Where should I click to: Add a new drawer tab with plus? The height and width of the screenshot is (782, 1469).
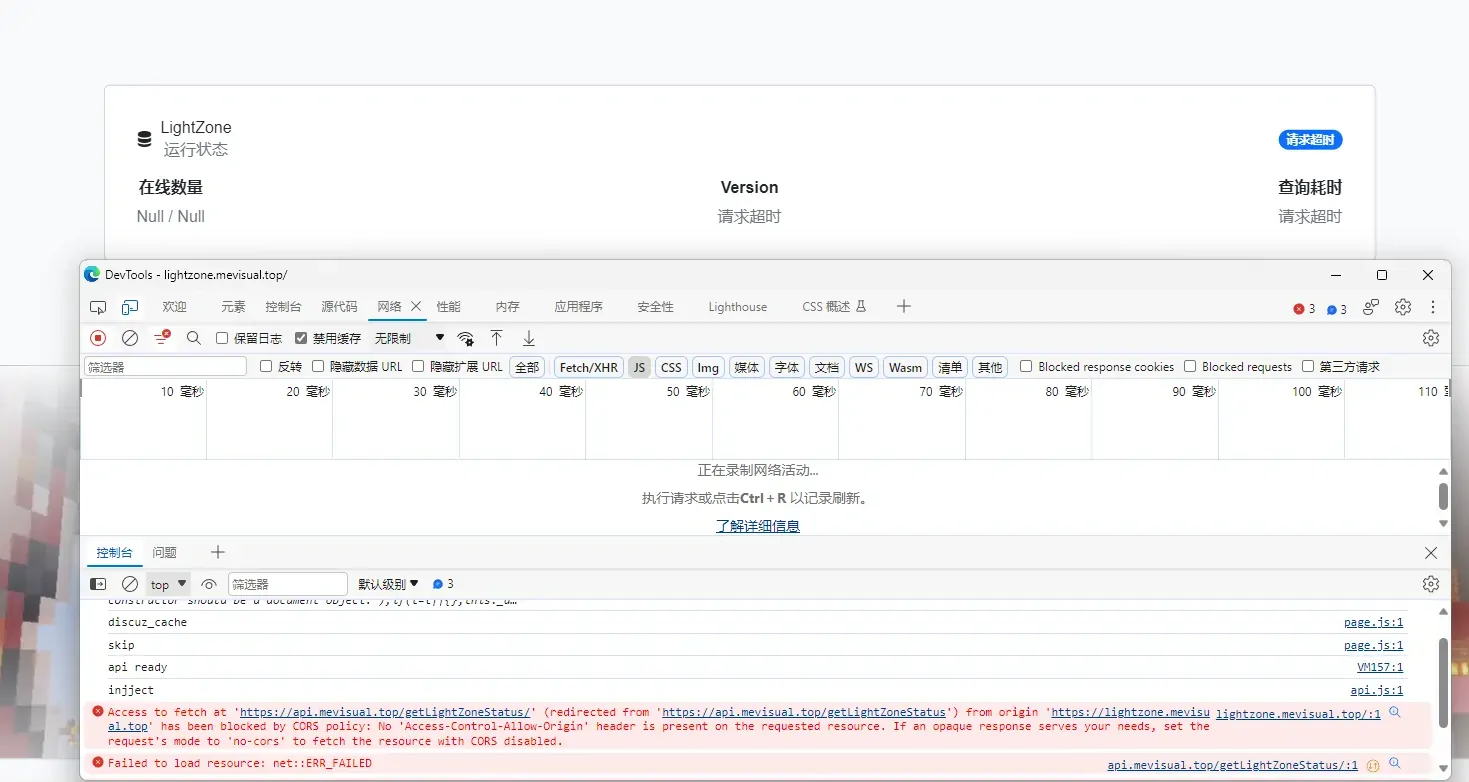pyautogui.click(x=218, y=552)
